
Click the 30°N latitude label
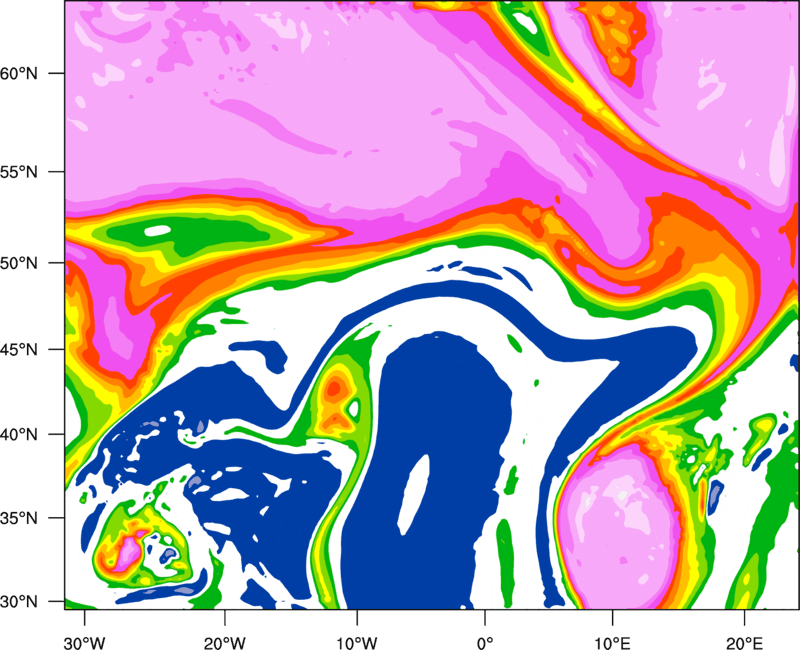pyautogui.click(x=19, y=602)
